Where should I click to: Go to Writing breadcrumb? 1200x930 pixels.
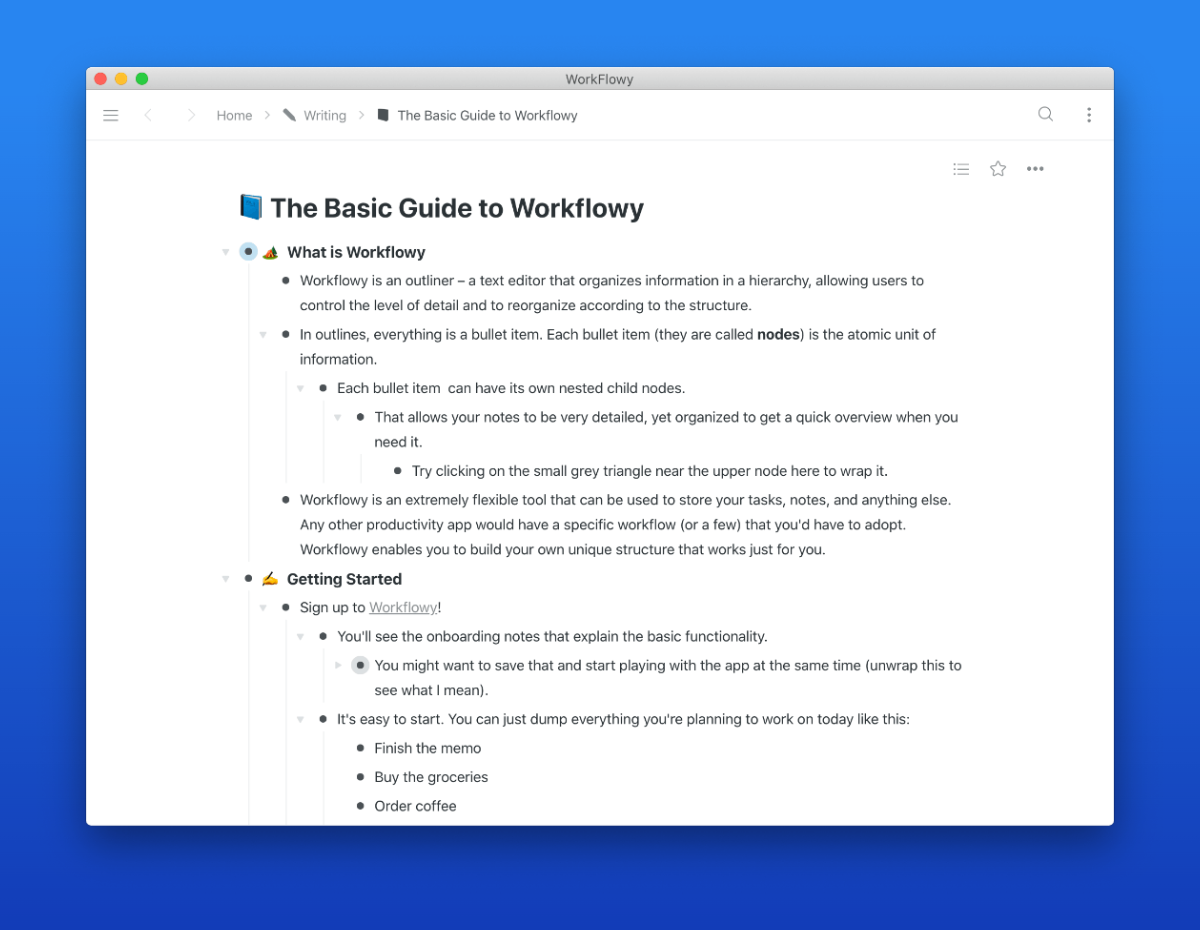coord(325,115)
